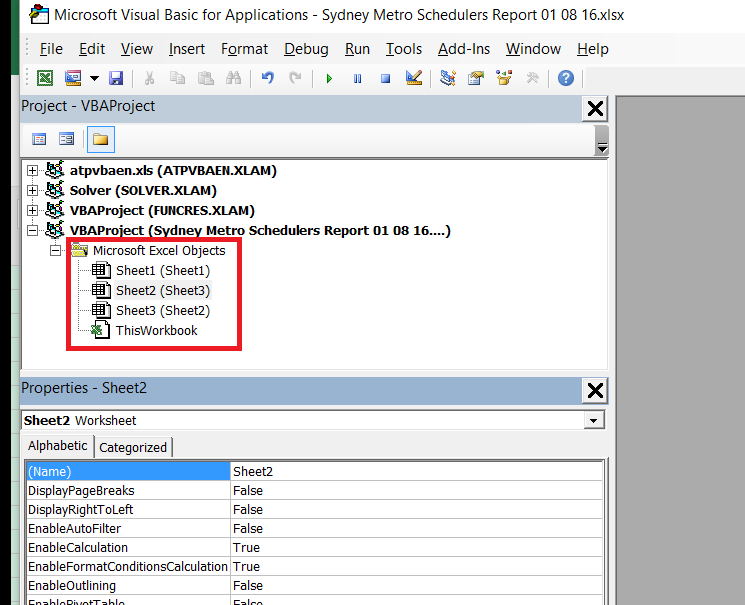Expand the Solver (SOLVER.XLAM) node
745x605 pixels.
click(x=32, y=191)
